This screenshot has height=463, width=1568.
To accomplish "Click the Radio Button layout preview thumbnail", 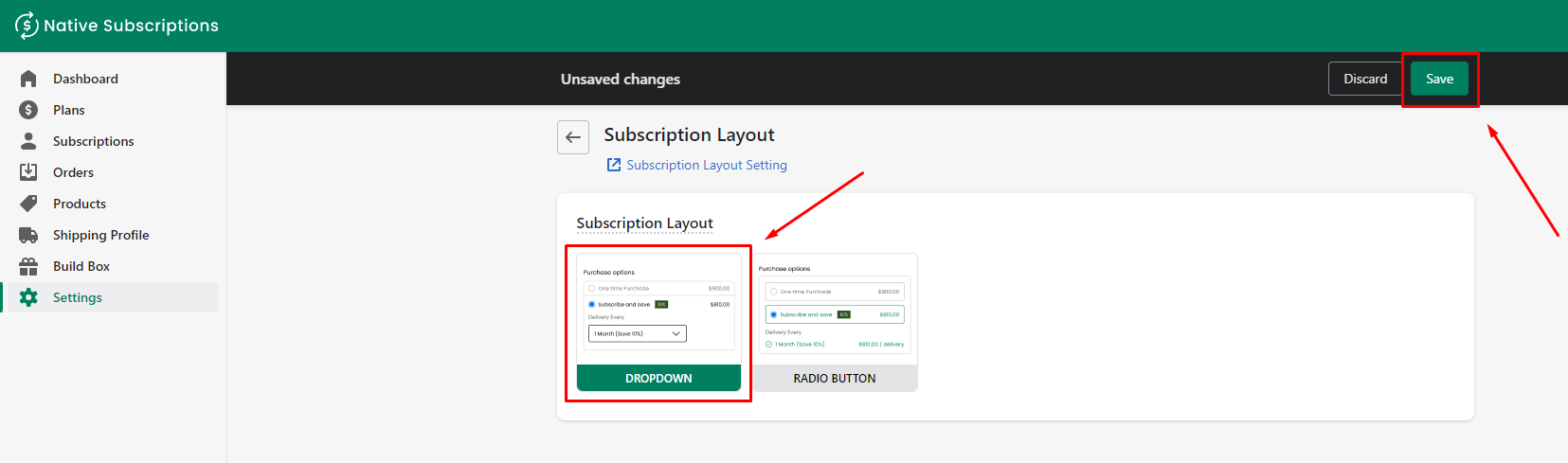I will pyautogui.click(x=835, y=309).
